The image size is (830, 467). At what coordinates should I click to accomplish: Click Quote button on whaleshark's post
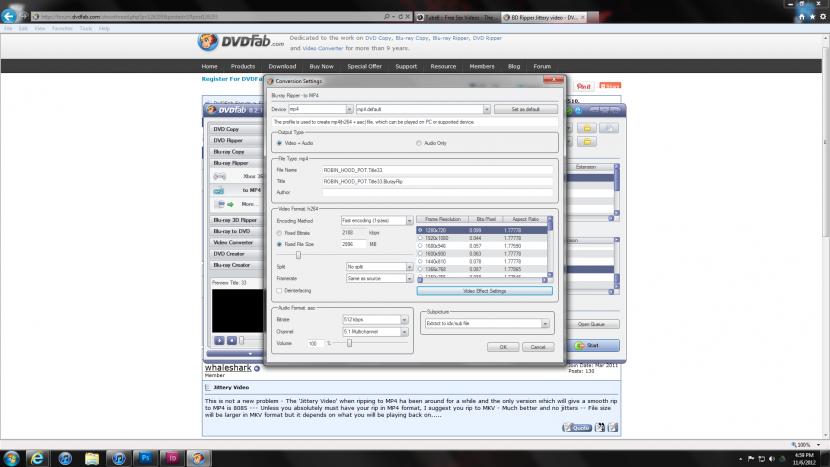tap(577, 427)
